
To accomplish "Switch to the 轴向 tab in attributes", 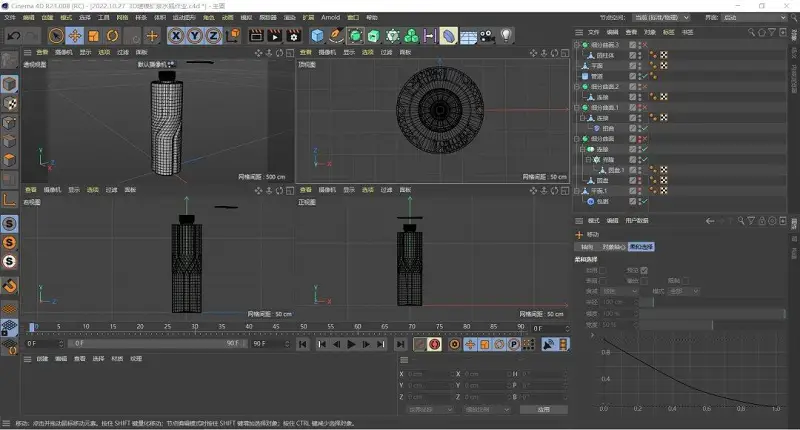I will [587, 247].
